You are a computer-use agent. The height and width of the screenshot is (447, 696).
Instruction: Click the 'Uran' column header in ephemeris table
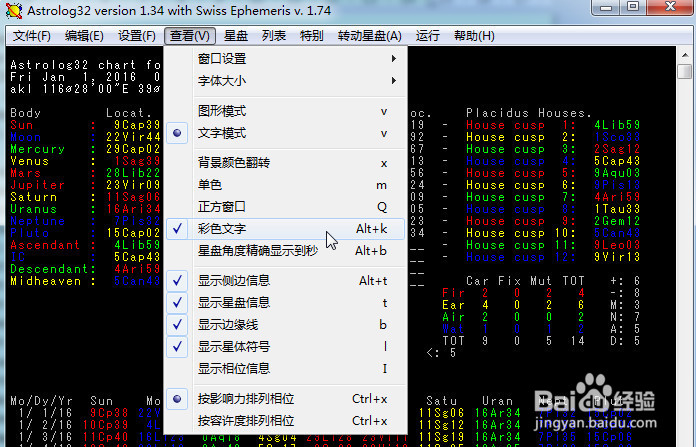coord(497,401)
